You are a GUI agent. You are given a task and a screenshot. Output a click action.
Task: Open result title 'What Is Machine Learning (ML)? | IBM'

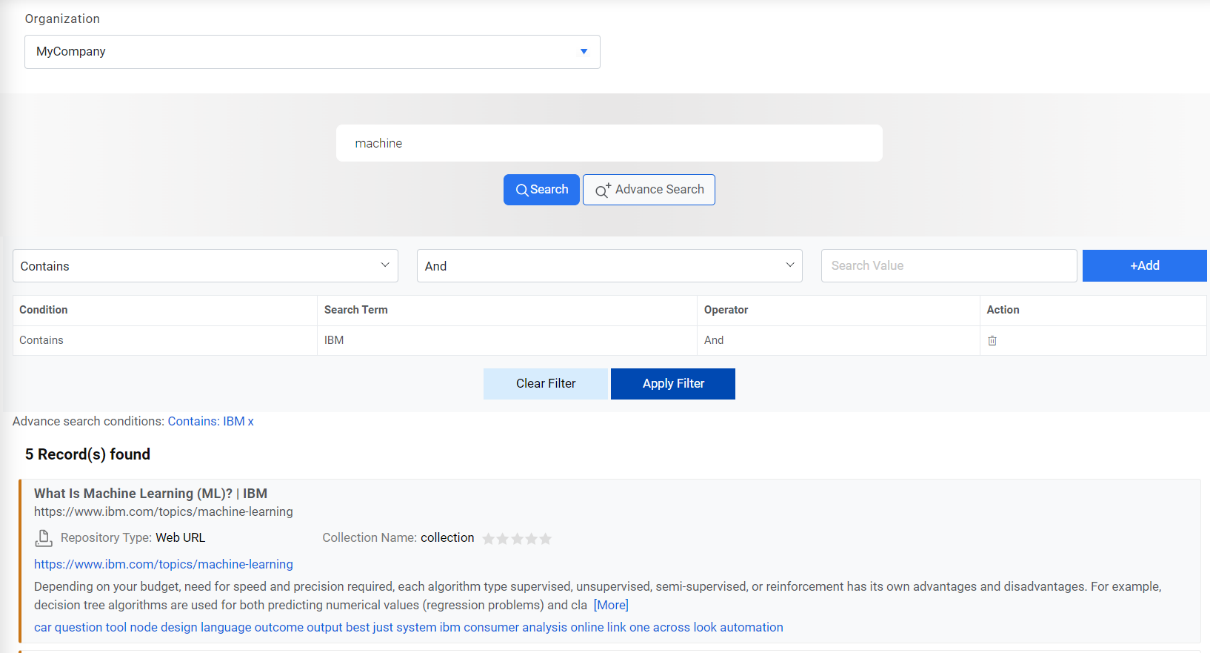click(150, 493)
